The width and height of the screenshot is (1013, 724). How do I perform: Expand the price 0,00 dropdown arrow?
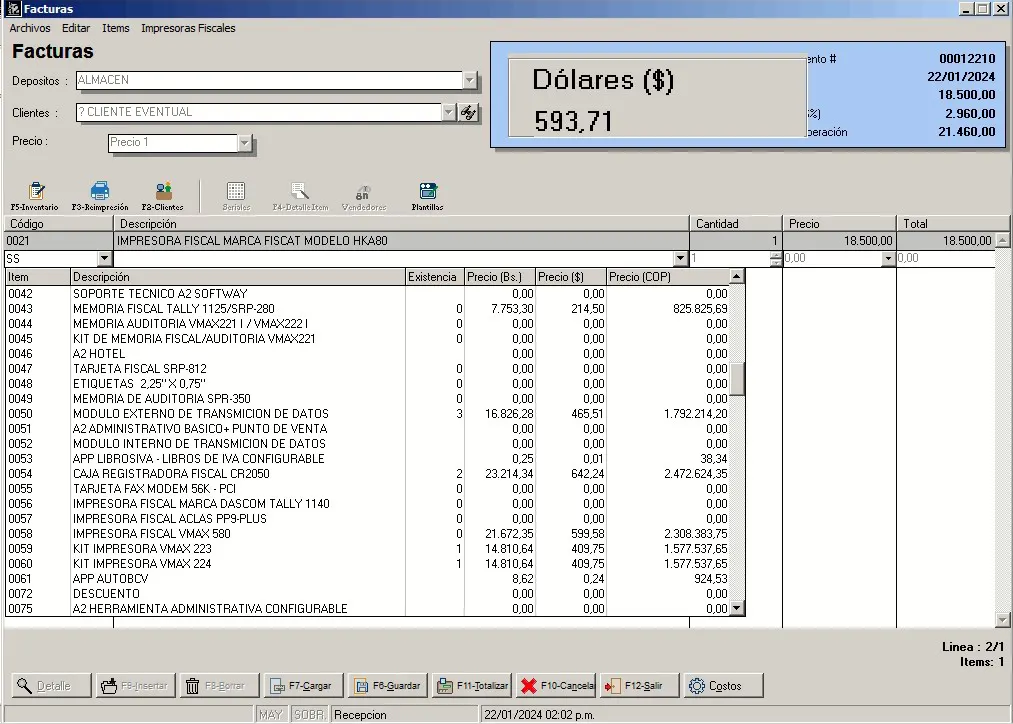888,258
